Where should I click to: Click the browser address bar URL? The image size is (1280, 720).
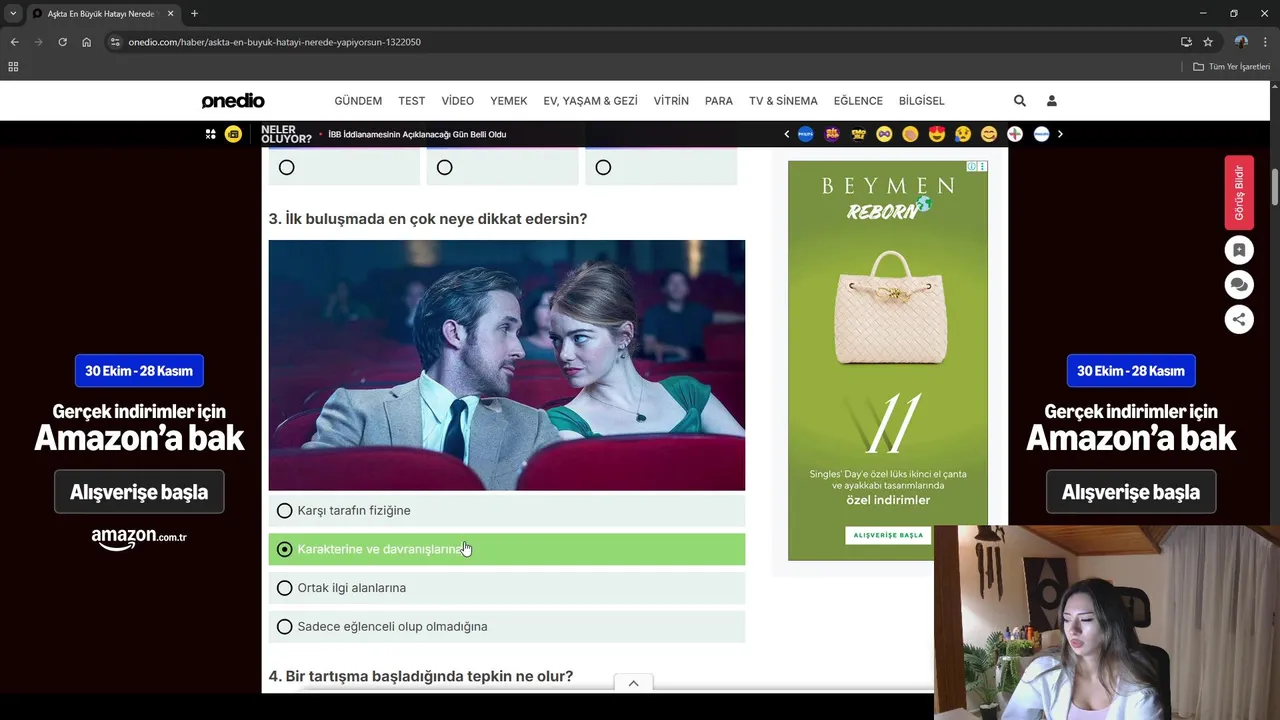click(x=274, y=42)
